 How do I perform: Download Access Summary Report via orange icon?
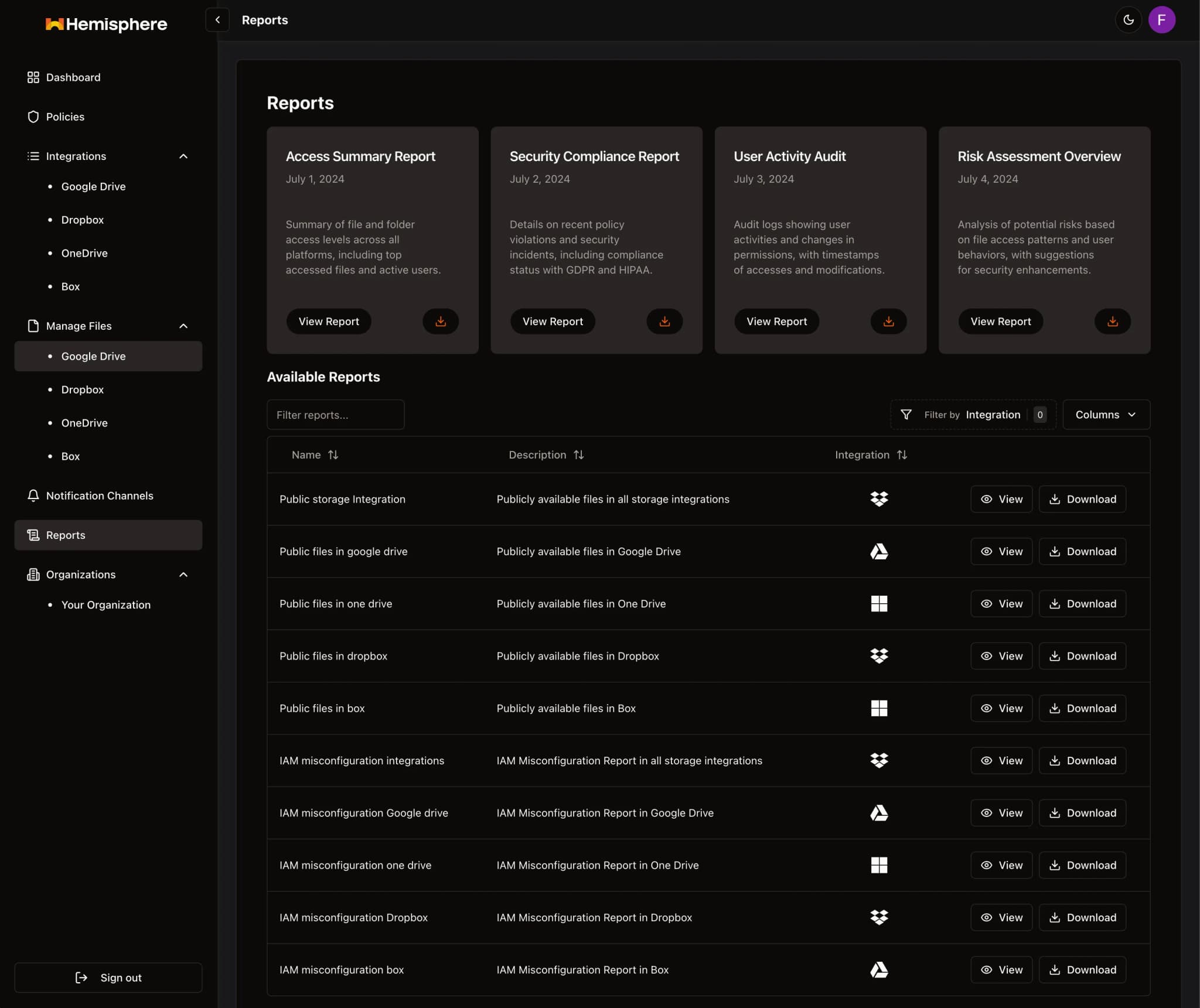coord(441,322)
